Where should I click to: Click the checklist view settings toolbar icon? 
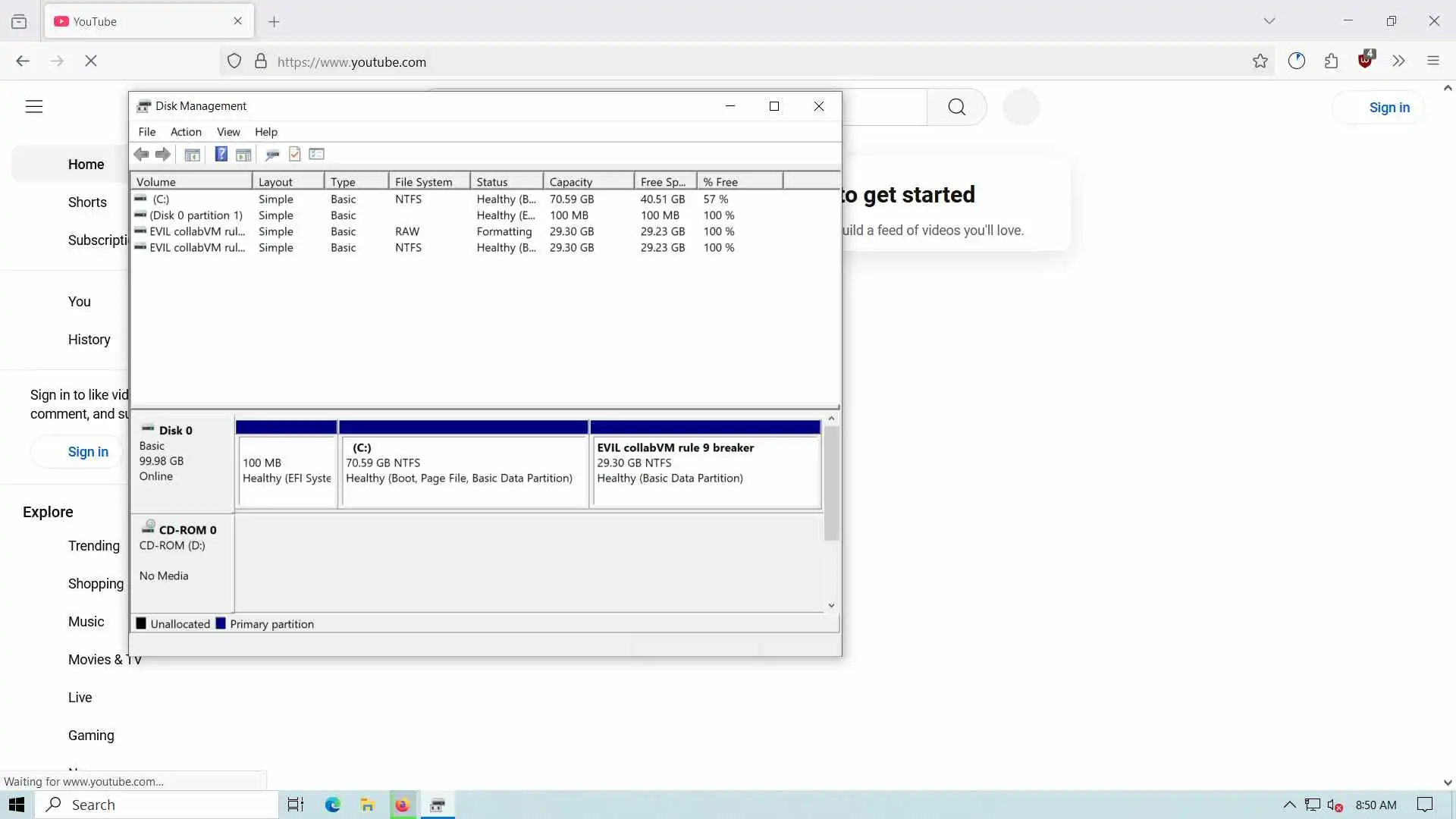pyautogui.click(x=317, y=155)
